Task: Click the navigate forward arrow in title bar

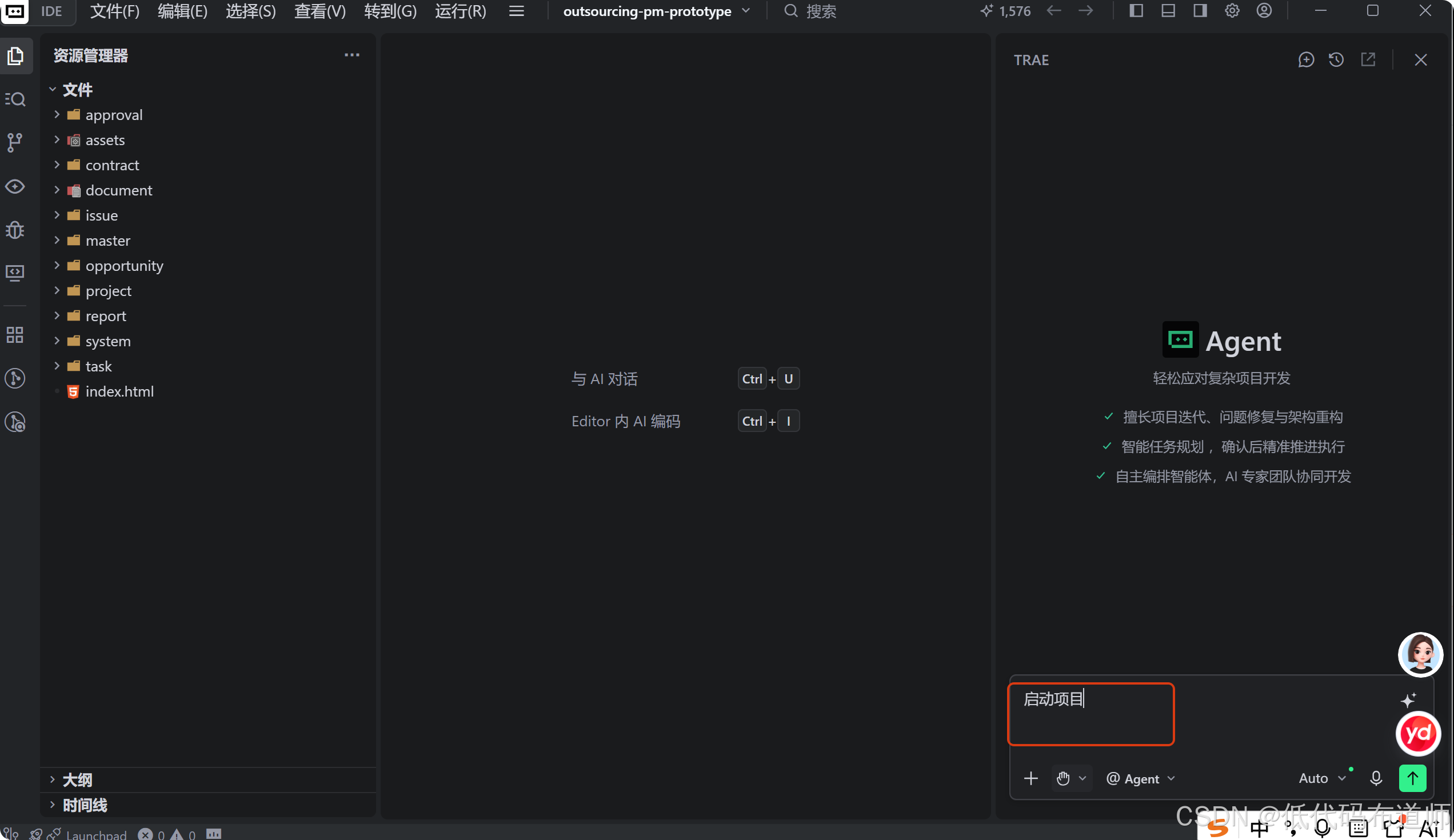Action: (x=1085, y=10)
